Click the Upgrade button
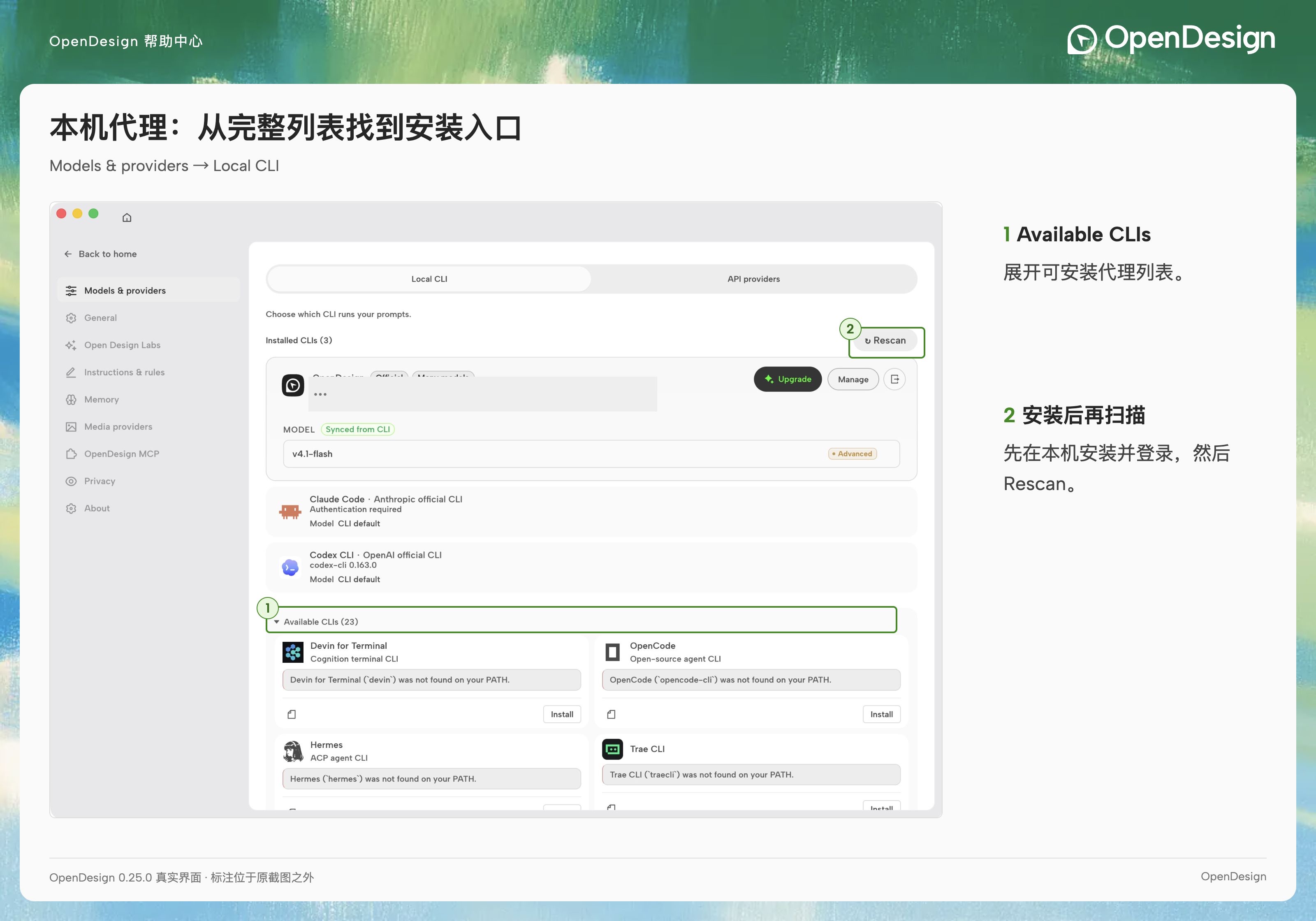This screenshot has width=1316, height=921. (x=788, y=380)
